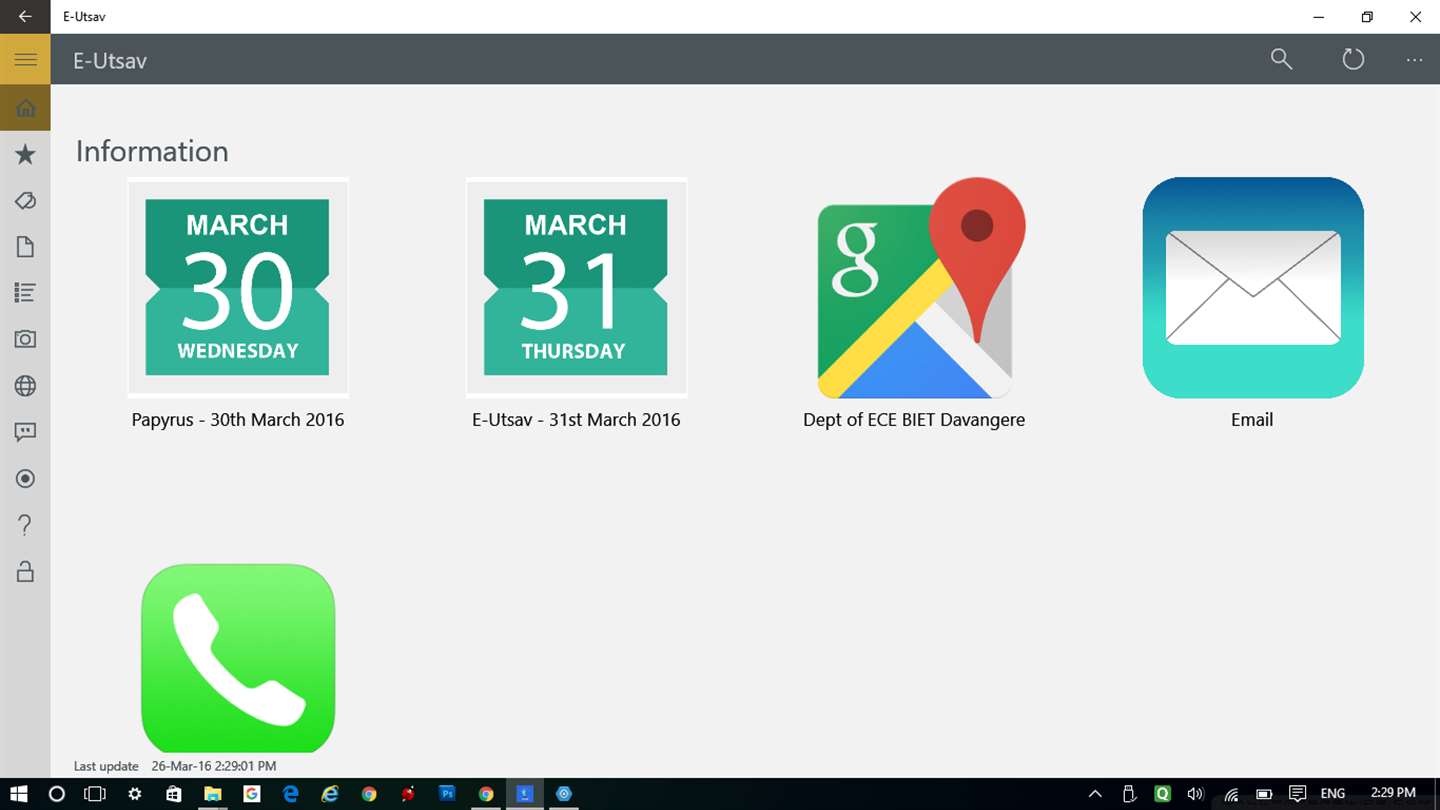Select the tag icon in sidebar
The height and width of the screenshot is (810, 1440).
[x=25, y=201]
